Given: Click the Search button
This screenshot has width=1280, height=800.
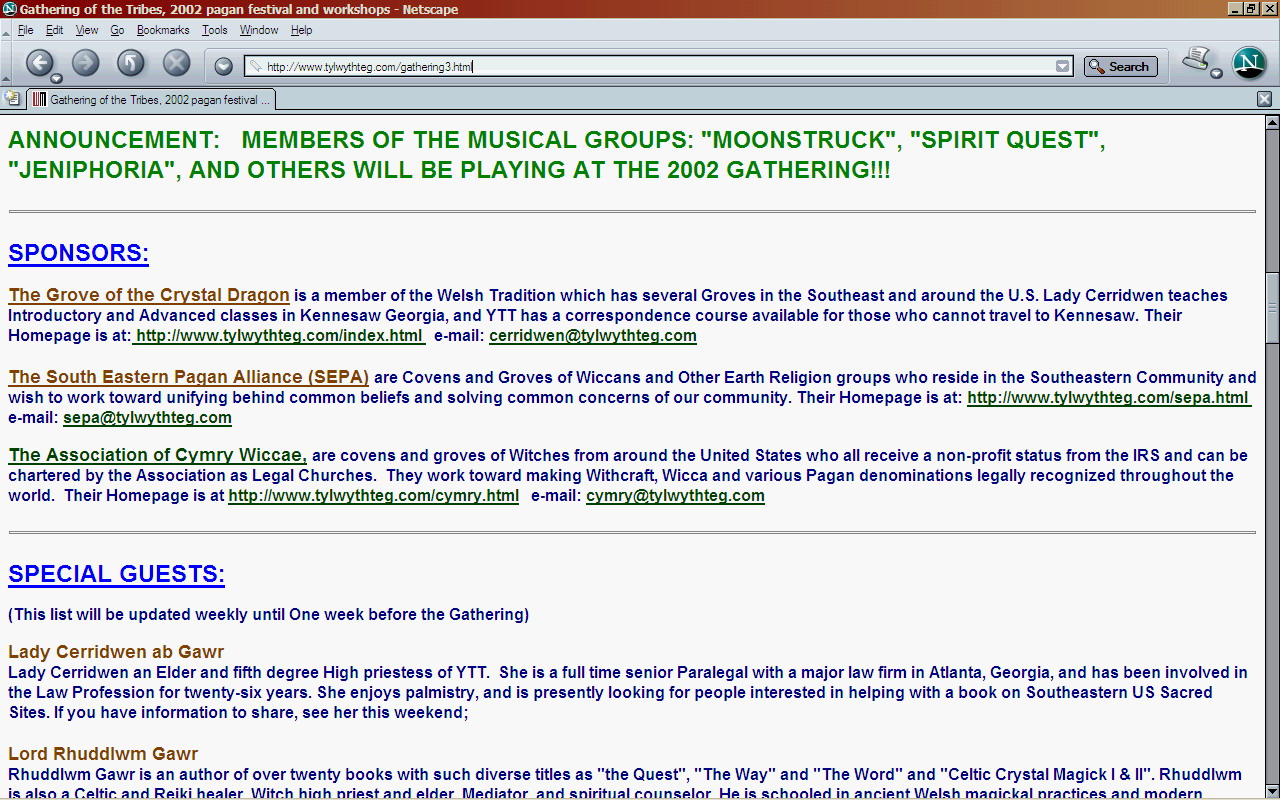Looking at the screenshot, I should tap(1120, 66).
